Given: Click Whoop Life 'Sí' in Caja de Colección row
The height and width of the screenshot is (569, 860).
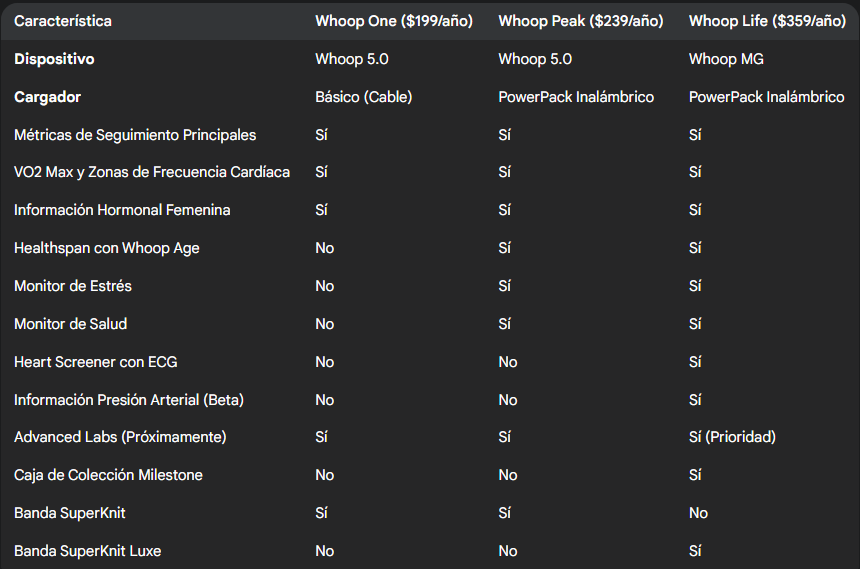Looking at the screenshot, I should pyautogui.click(x=695, y=475).
